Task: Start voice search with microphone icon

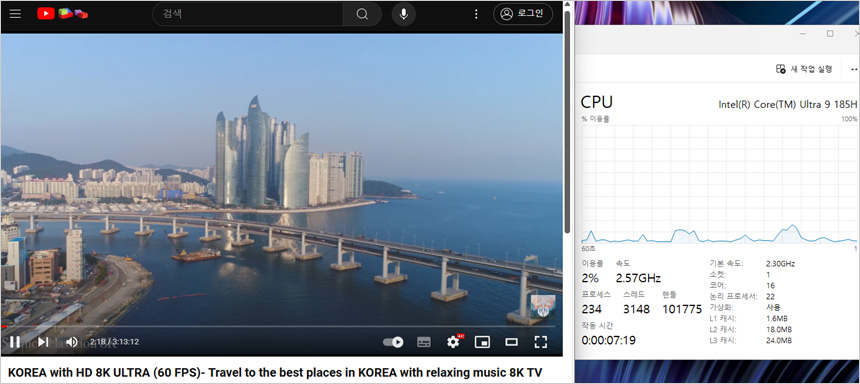Action: 404,14
